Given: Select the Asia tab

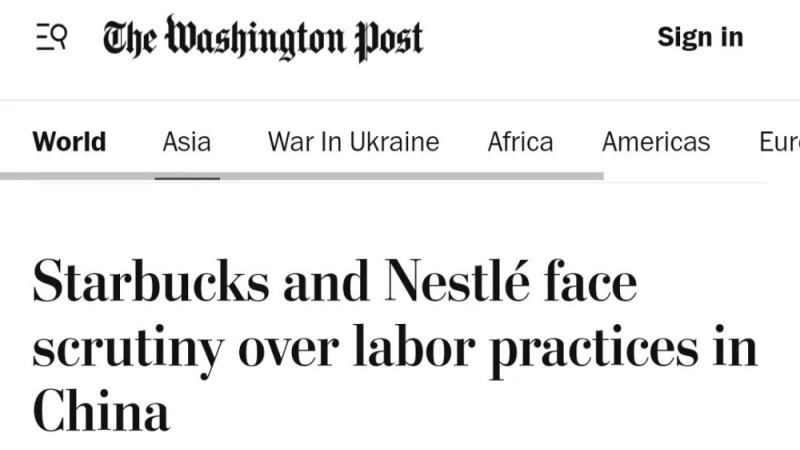Looking at the screenshot, I should pos(187,141).
